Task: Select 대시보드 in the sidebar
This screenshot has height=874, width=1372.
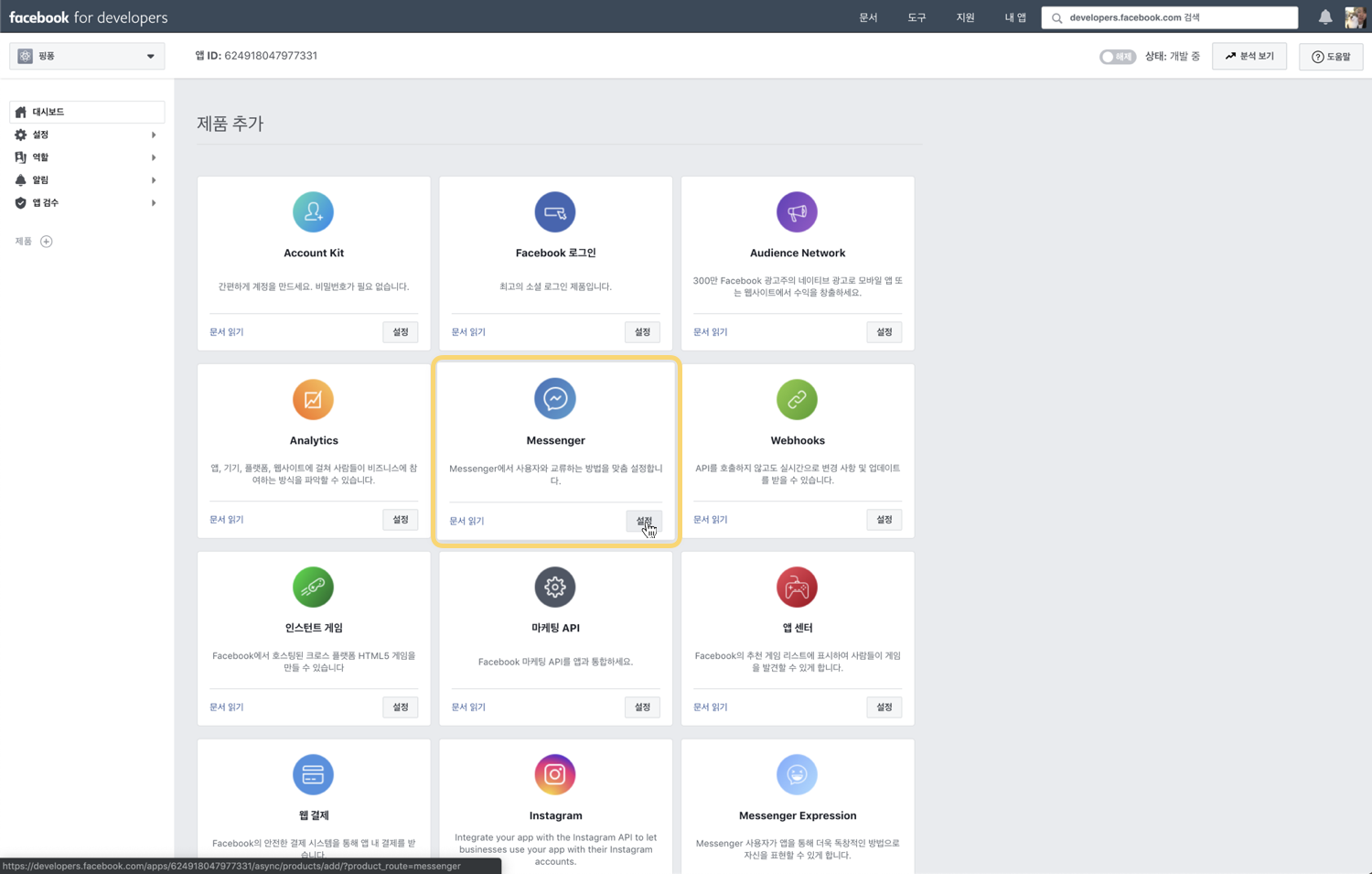Action: tap(87, 112)
